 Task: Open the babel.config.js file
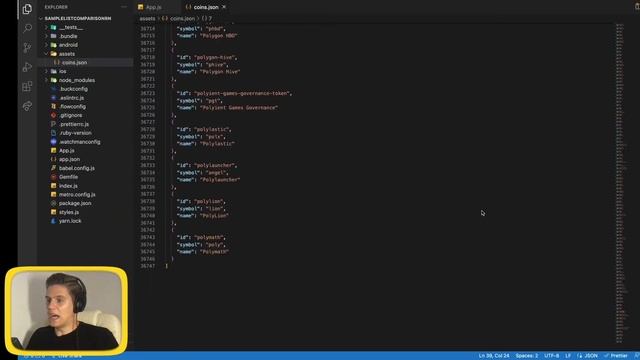pyautogui.click(x=77, y=168)
